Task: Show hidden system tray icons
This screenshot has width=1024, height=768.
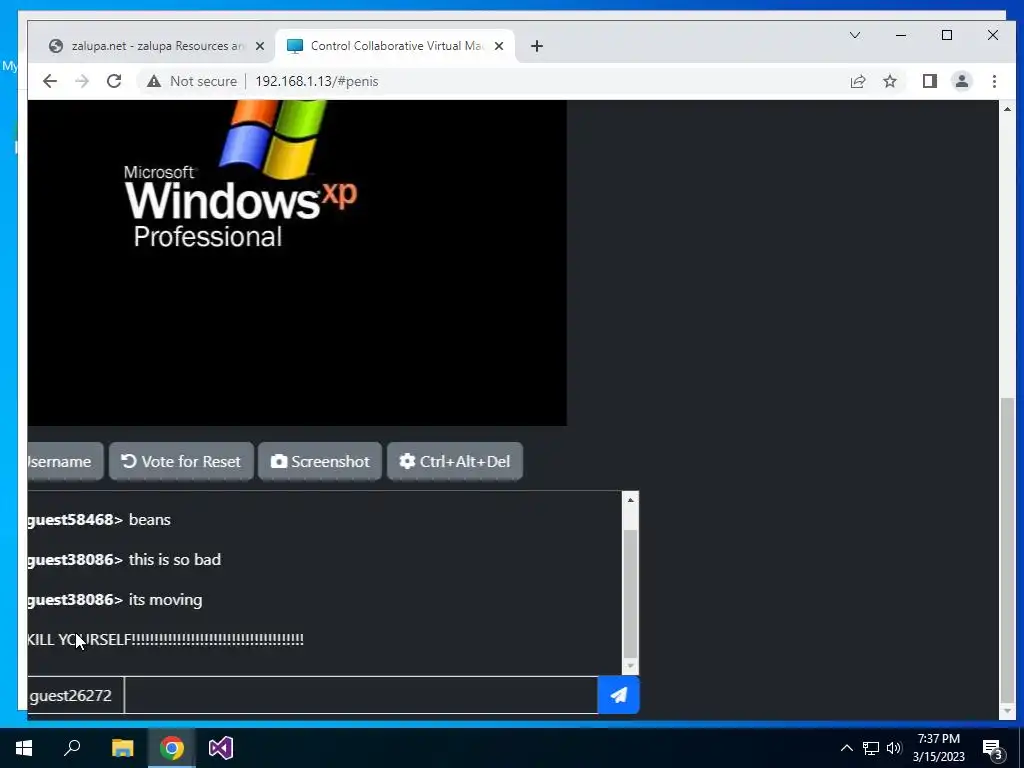Action: click(846, 748)
